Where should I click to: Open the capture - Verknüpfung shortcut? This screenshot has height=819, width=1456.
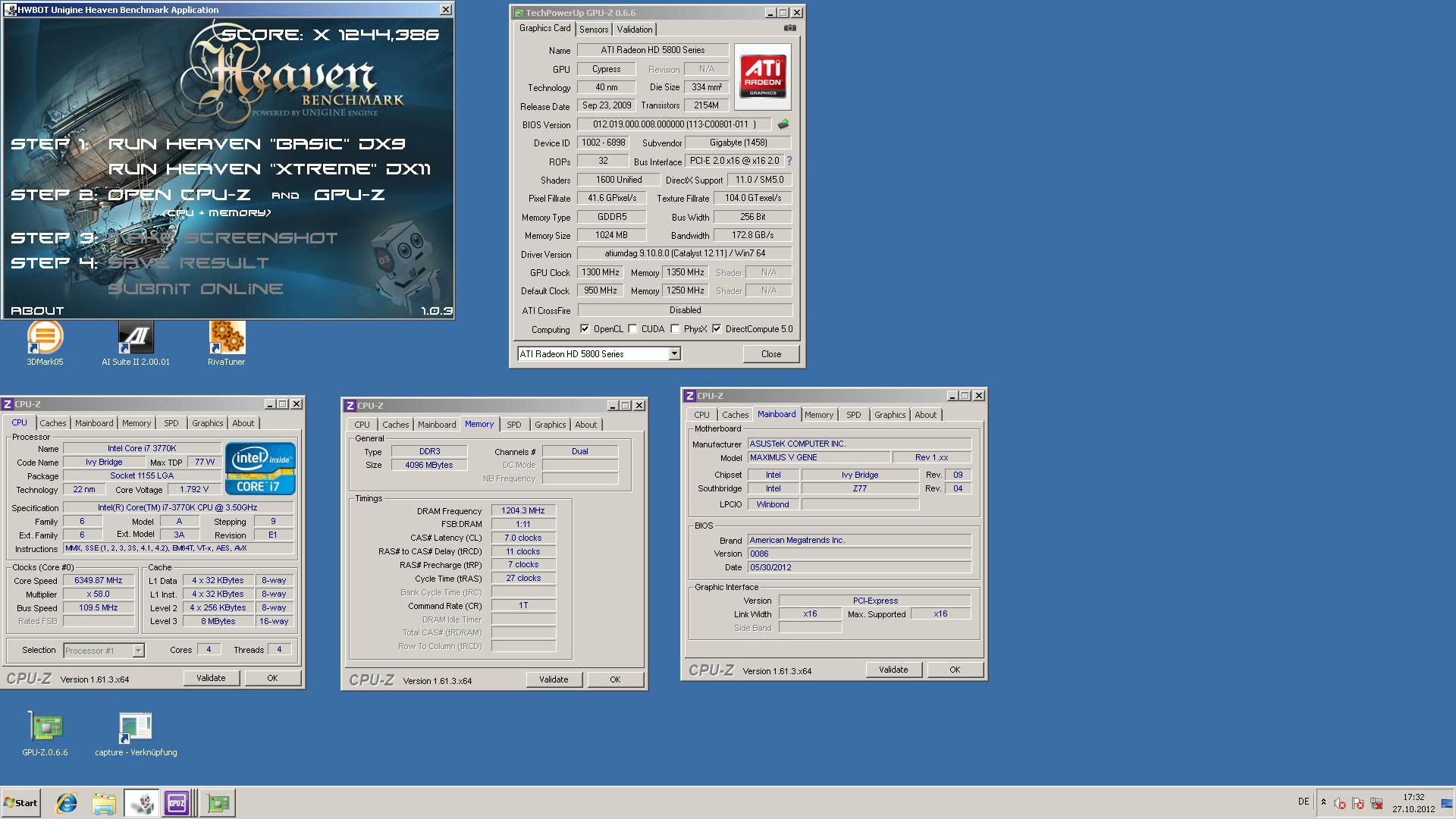point(136,734)
